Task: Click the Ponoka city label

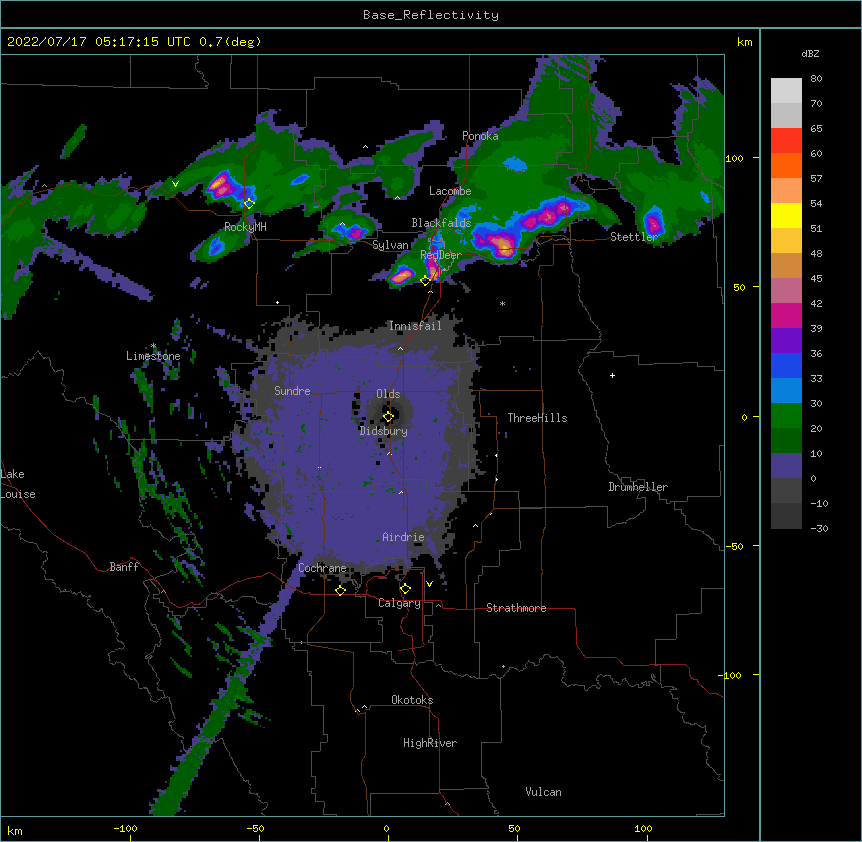Action: click(x=480, y=136)
